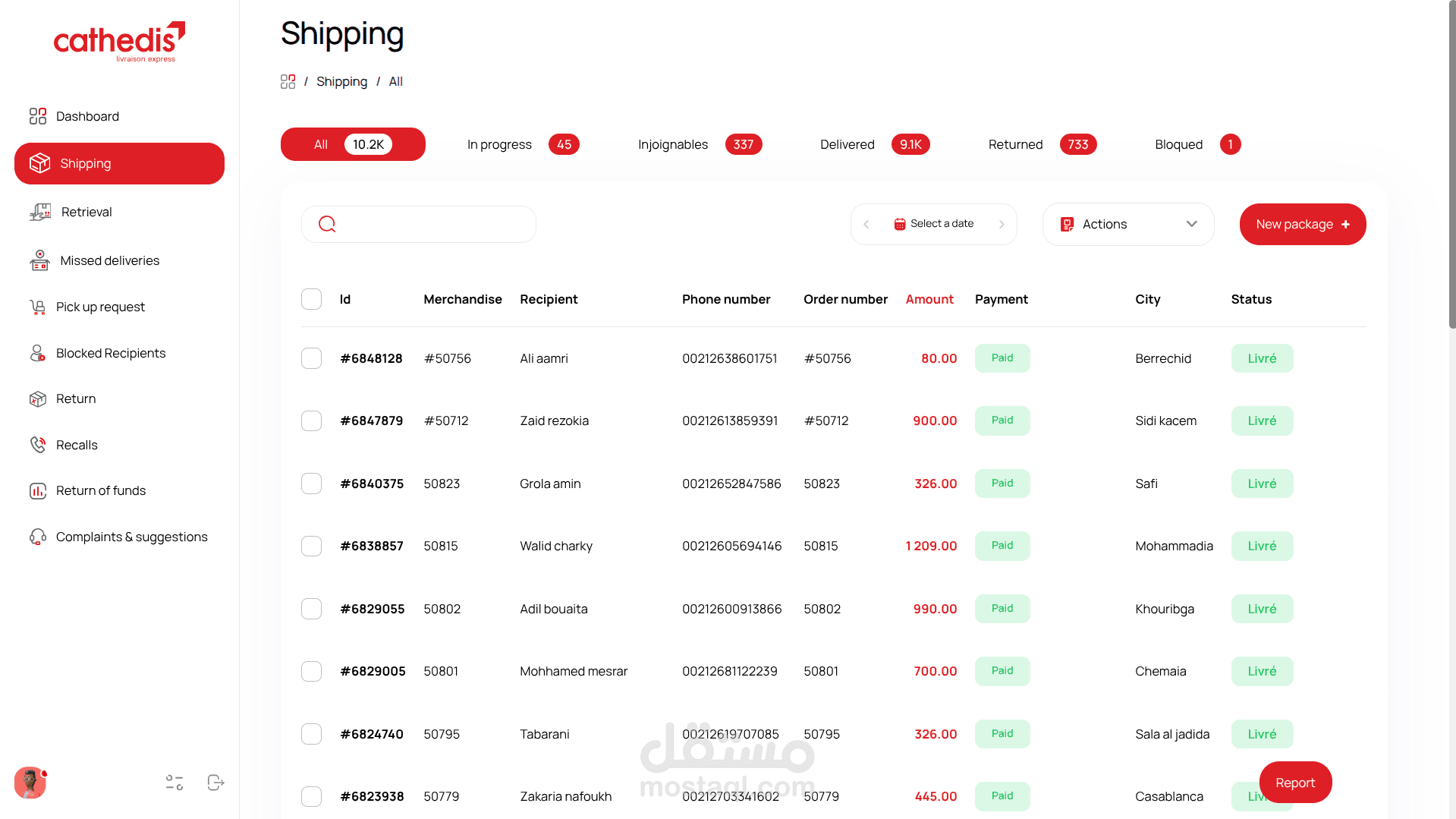Image resolution: width=1456 pixels, height=819 pixels.
Task: Sort by Amount column header
Action: [x=929, y=299]
